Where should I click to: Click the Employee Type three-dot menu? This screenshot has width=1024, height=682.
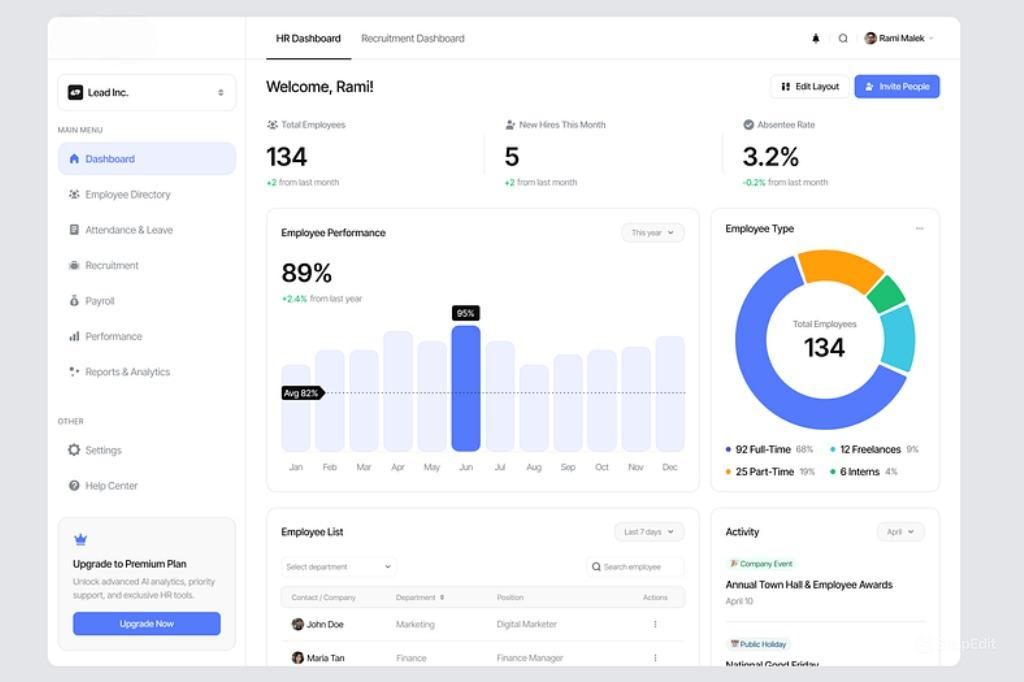pos(919,229)
